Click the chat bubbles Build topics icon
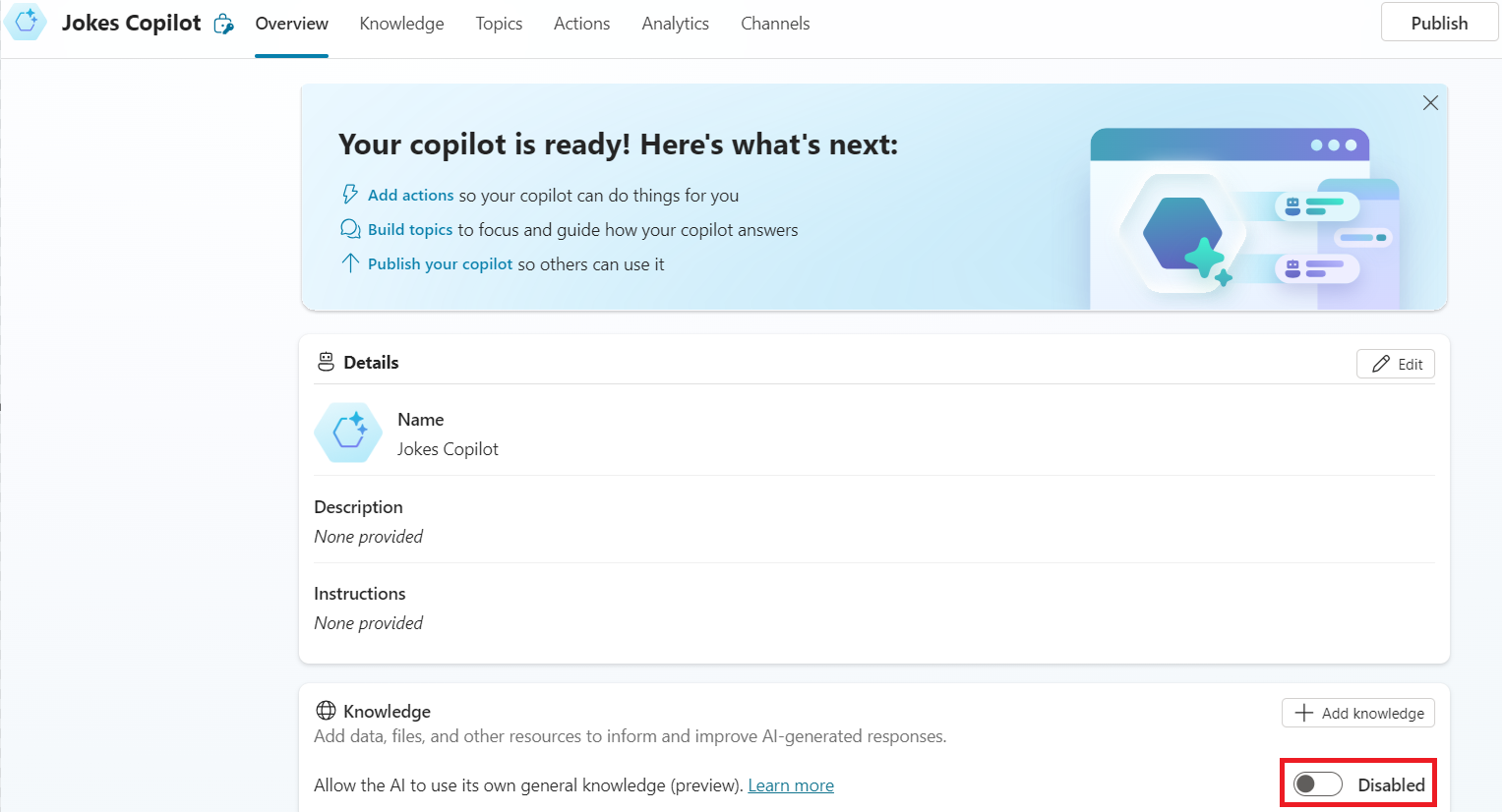Image resolution: width=1502 pixels, height=812 pixels. tap(350, 229)
